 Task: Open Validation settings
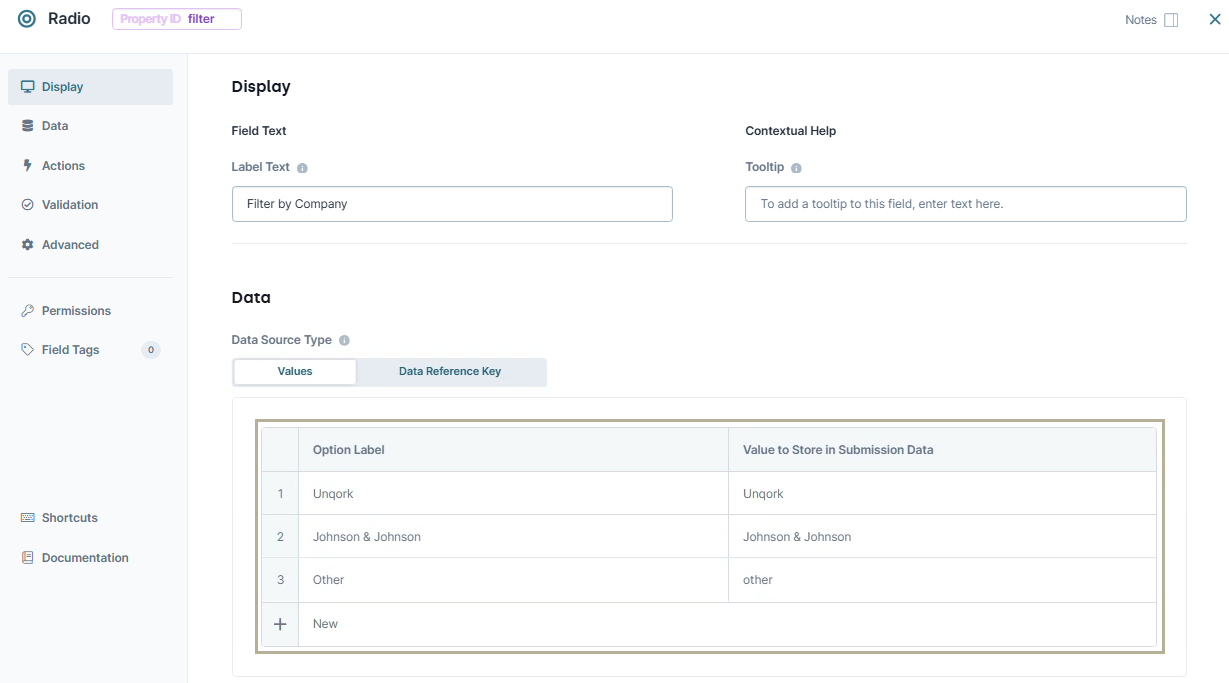coord(69,204)
